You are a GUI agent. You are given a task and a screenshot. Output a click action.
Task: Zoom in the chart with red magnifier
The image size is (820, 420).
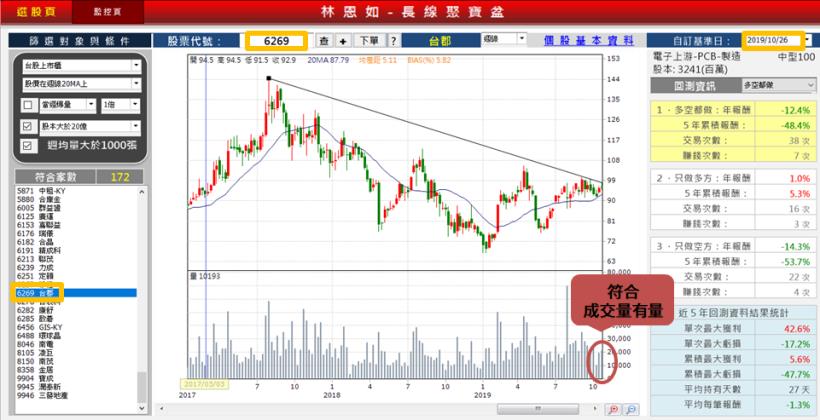(x=612, y=409)
